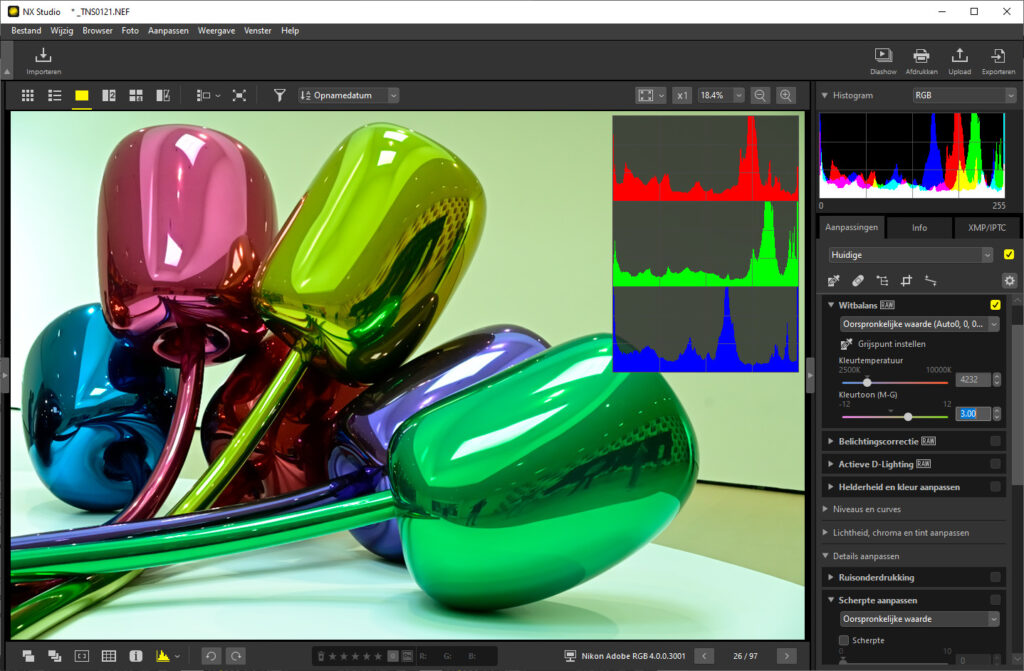
Task: Open the Opnamedatum sort dropdown
Action: click(349, 95)
